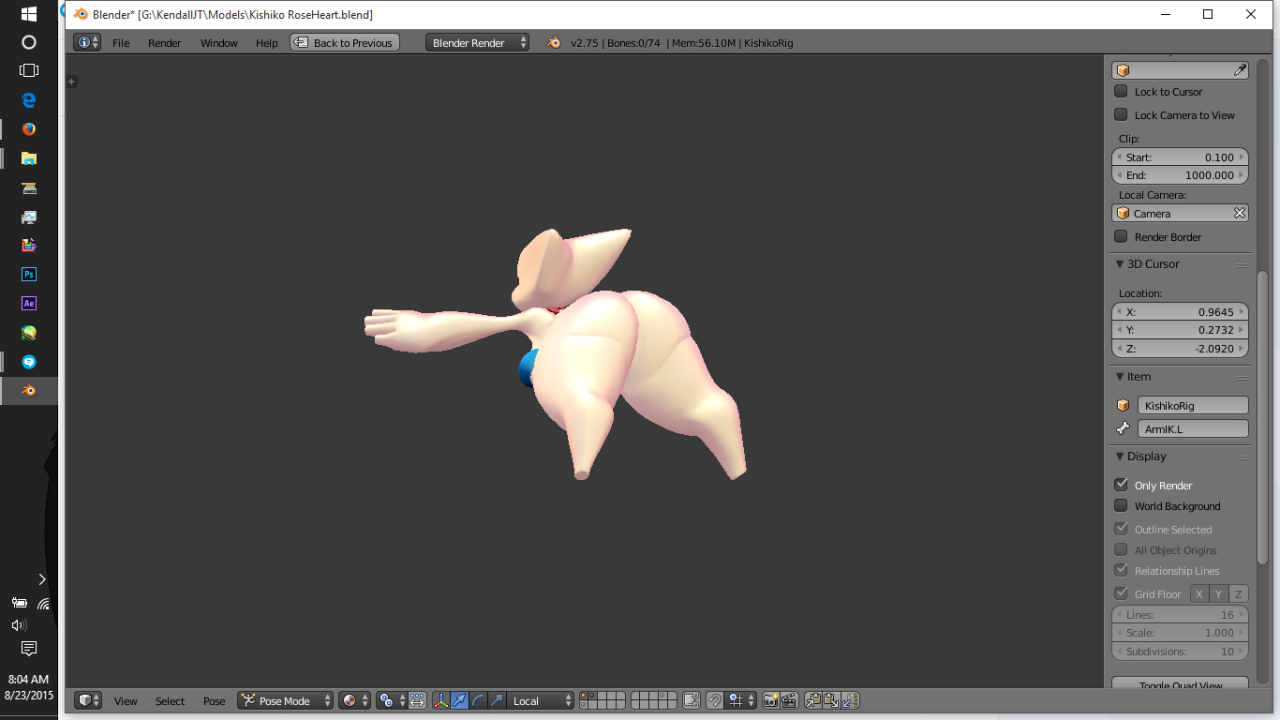Open the Pose Mode dropdown
The width and height of the screenshot is (1280, 720).
(x=285, y=701)
